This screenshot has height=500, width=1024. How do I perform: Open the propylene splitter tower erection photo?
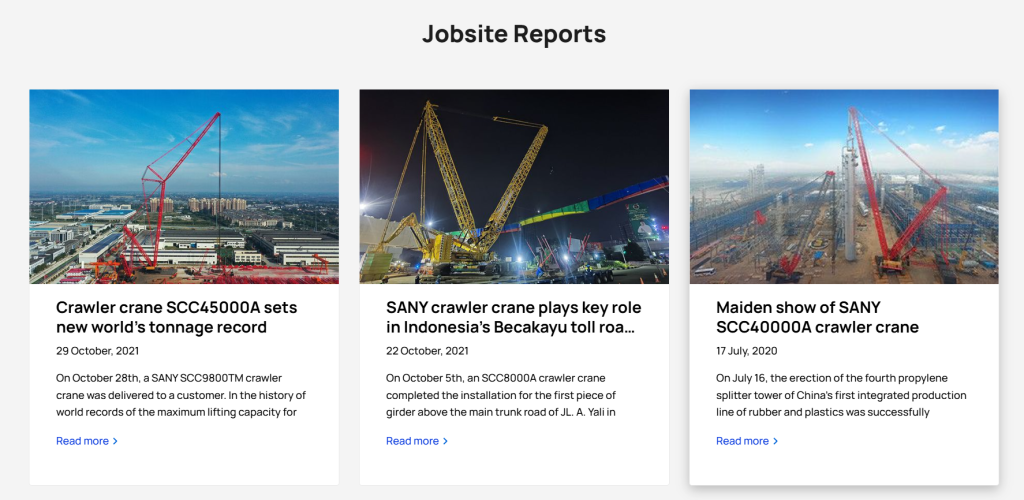point(844,186)
